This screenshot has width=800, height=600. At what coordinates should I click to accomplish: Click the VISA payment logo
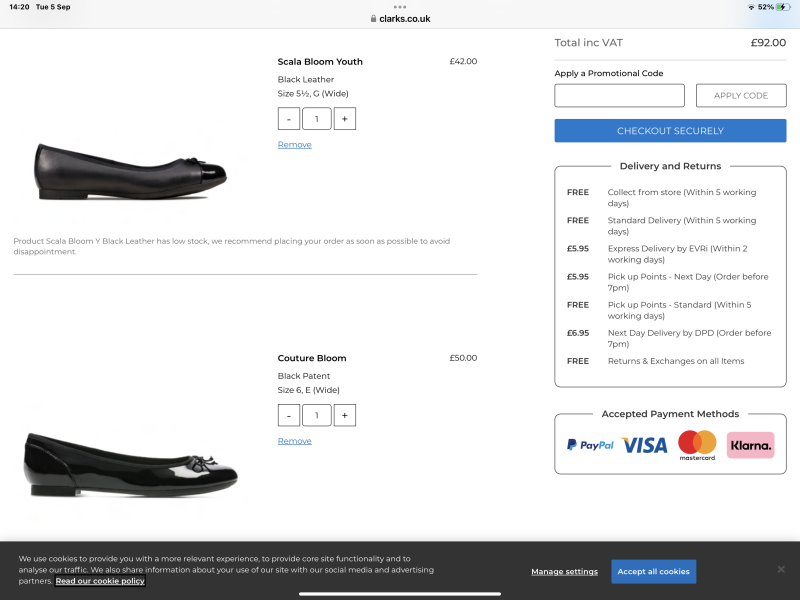click(644, 445)
